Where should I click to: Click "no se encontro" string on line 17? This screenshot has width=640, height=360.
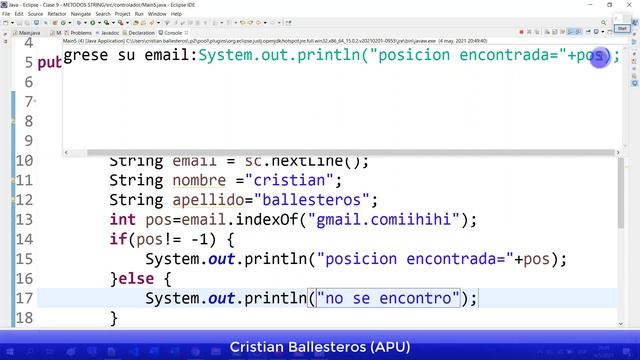(x=388, y=298)
